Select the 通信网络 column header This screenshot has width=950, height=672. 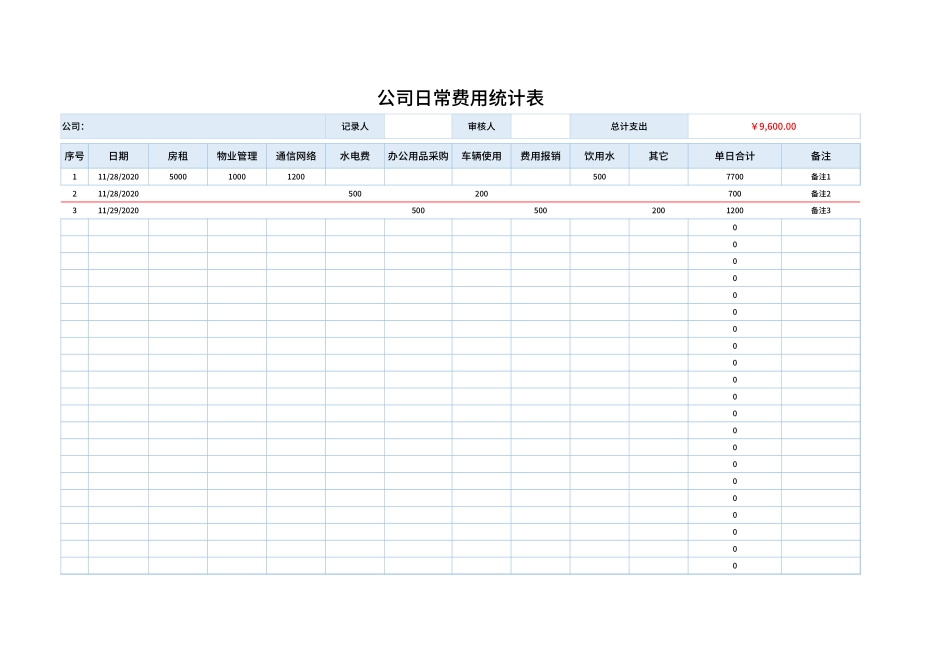(296, 155)
